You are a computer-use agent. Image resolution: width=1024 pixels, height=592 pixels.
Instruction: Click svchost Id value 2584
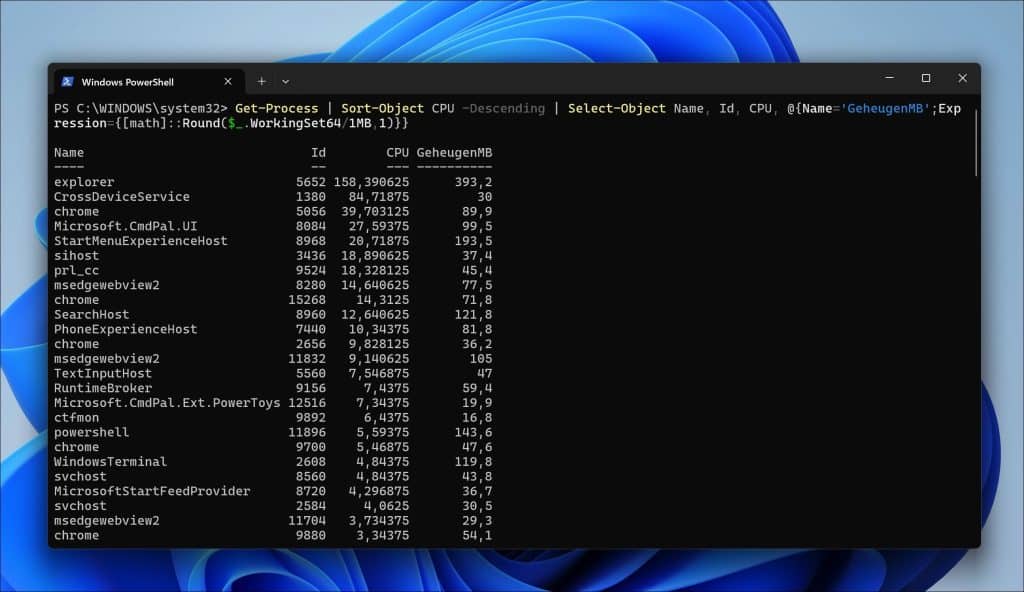click(x=311, y=506)
